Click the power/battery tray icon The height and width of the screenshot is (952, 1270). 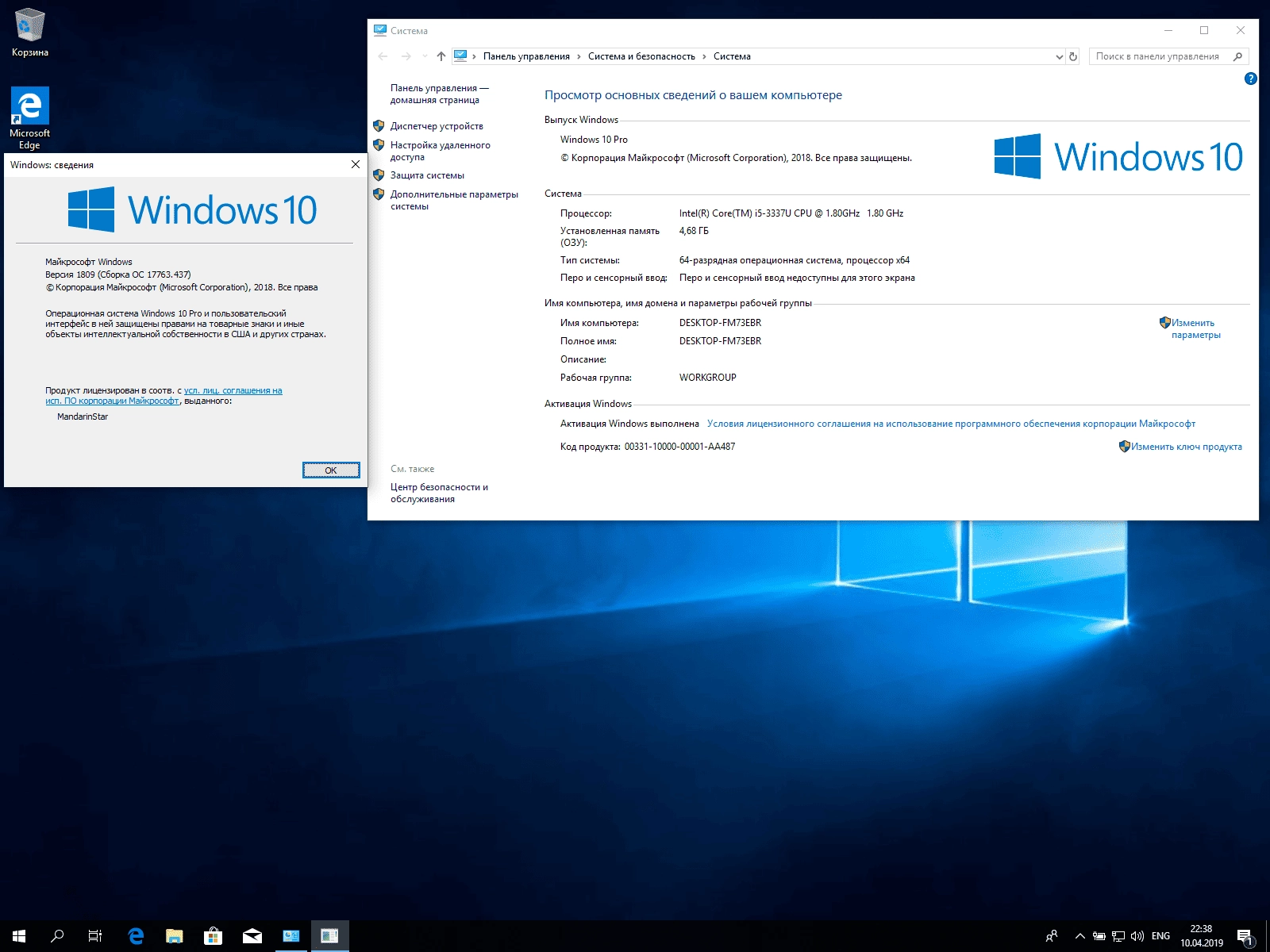coord(1099,936)
